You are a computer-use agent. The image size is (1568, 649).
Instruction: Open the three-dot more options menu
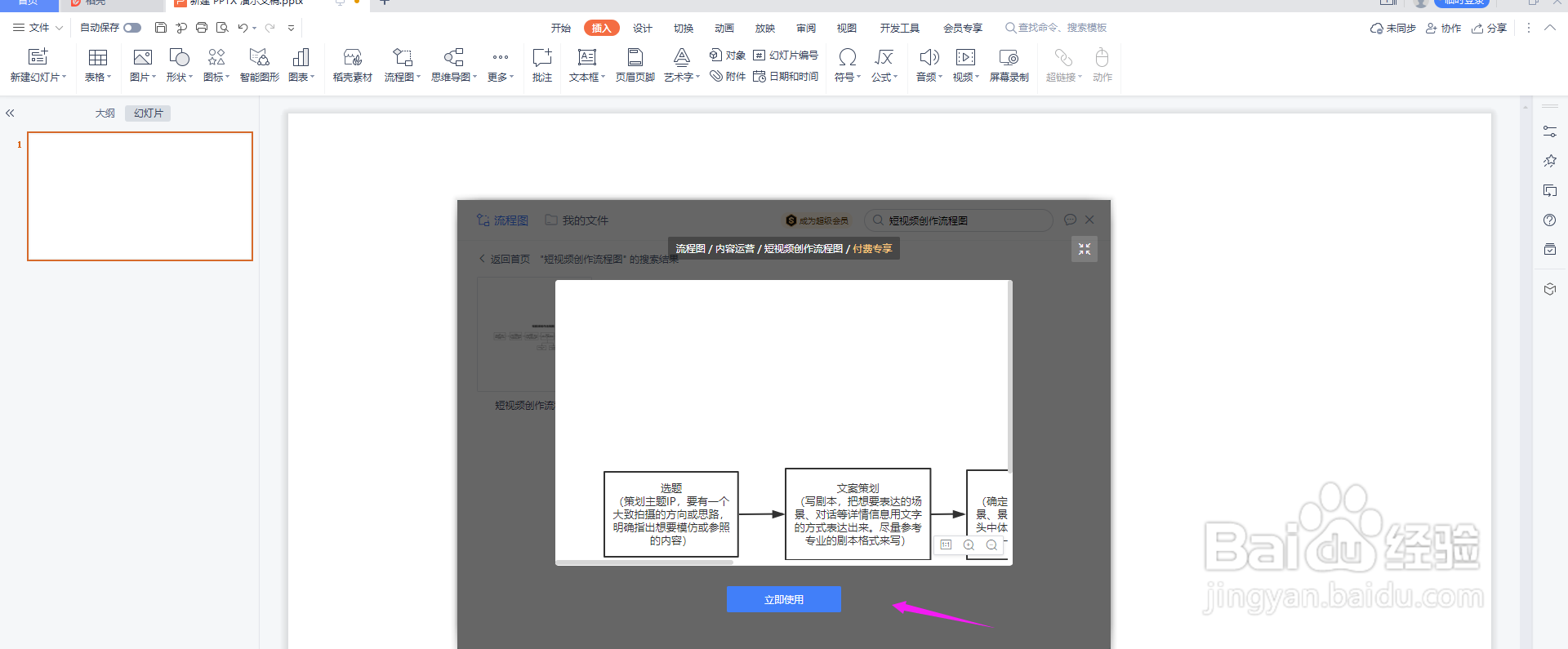tap(1529, 28)
